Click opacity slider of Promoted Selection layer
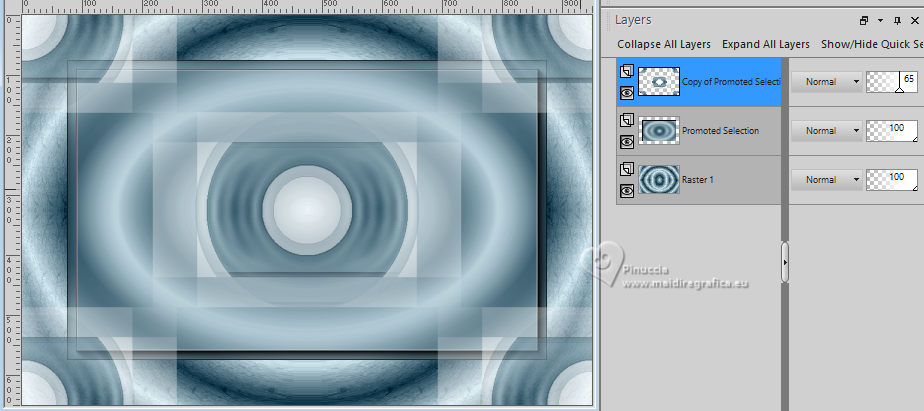 point(892,131)
